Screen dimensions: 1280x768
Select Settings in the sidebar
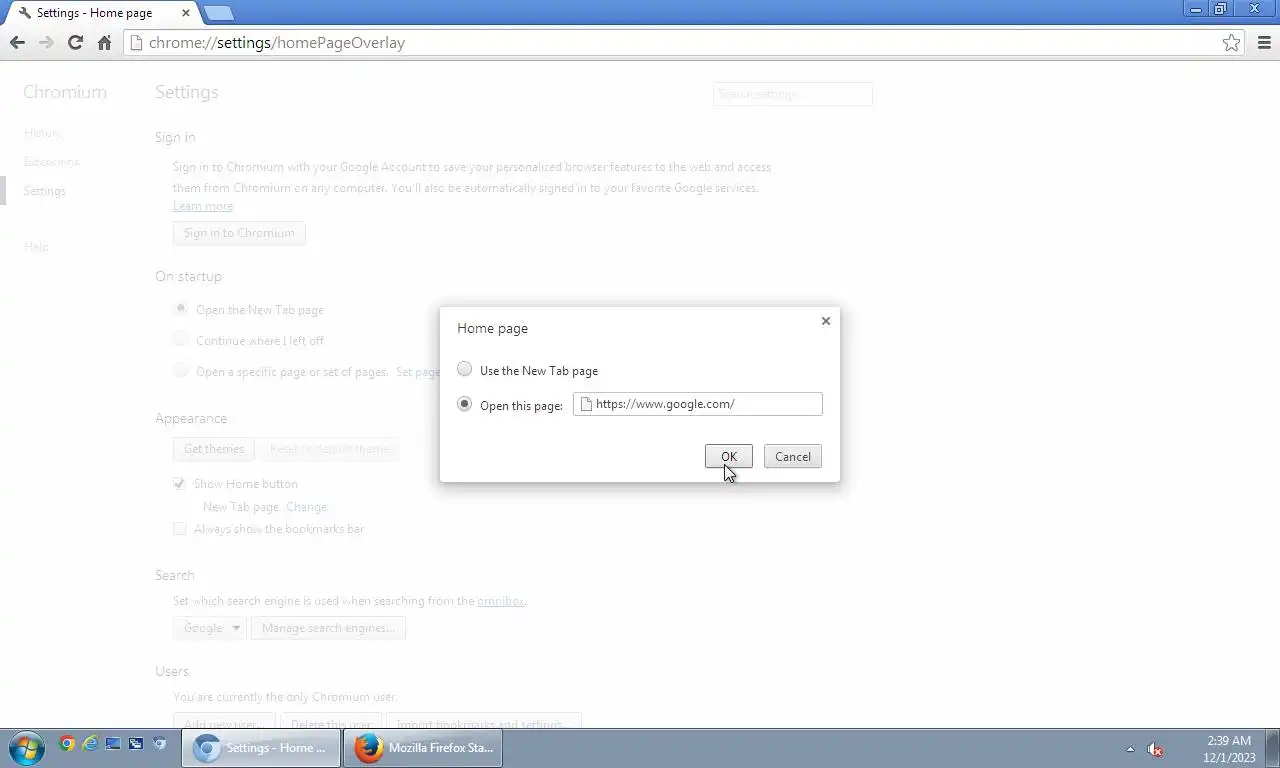point(45,190)
